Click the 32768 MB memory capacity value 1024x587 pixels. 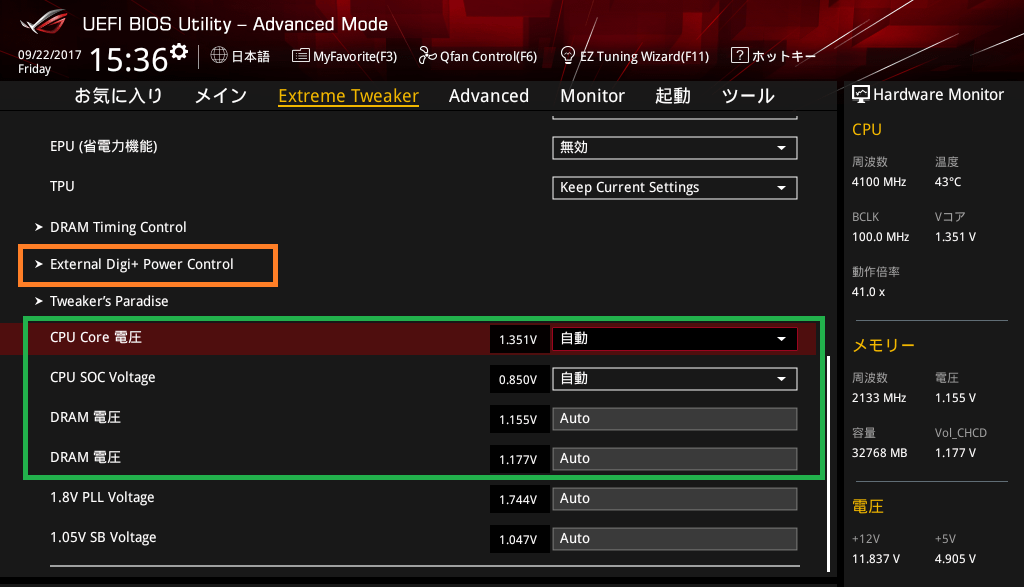click(880, 453)
